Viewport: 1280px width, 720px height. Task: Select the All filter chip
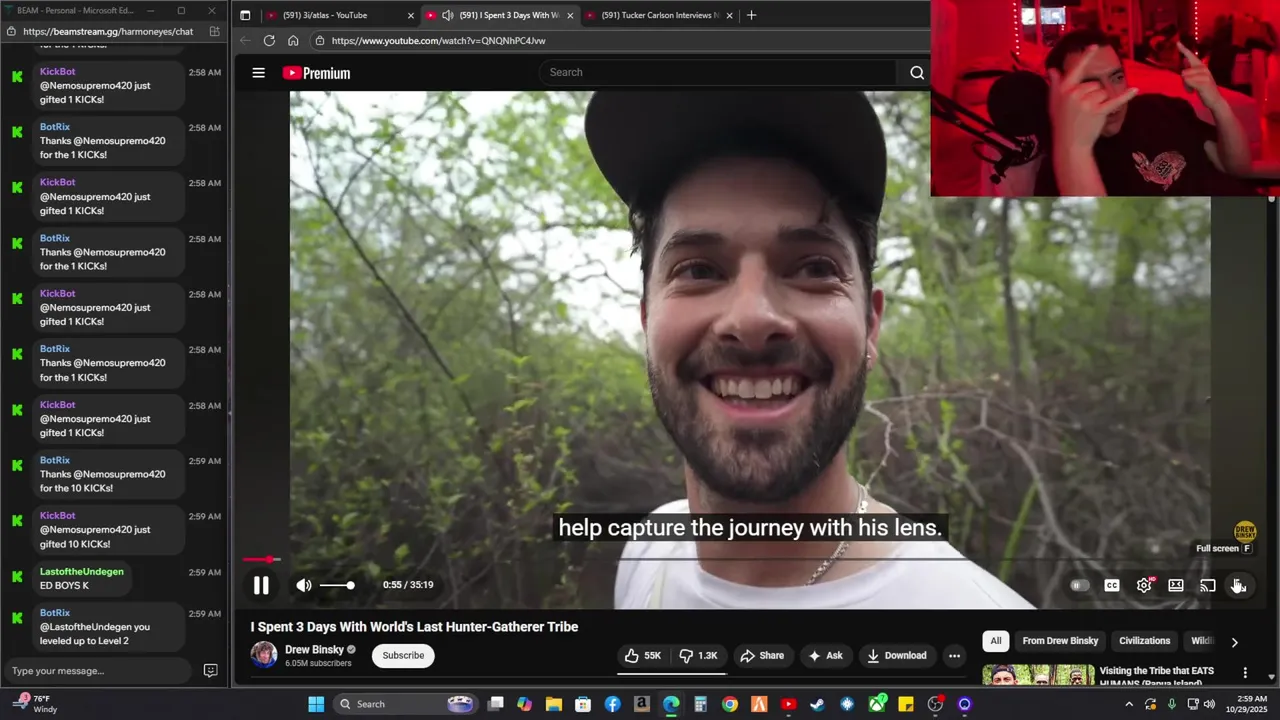tap(996, 641)
